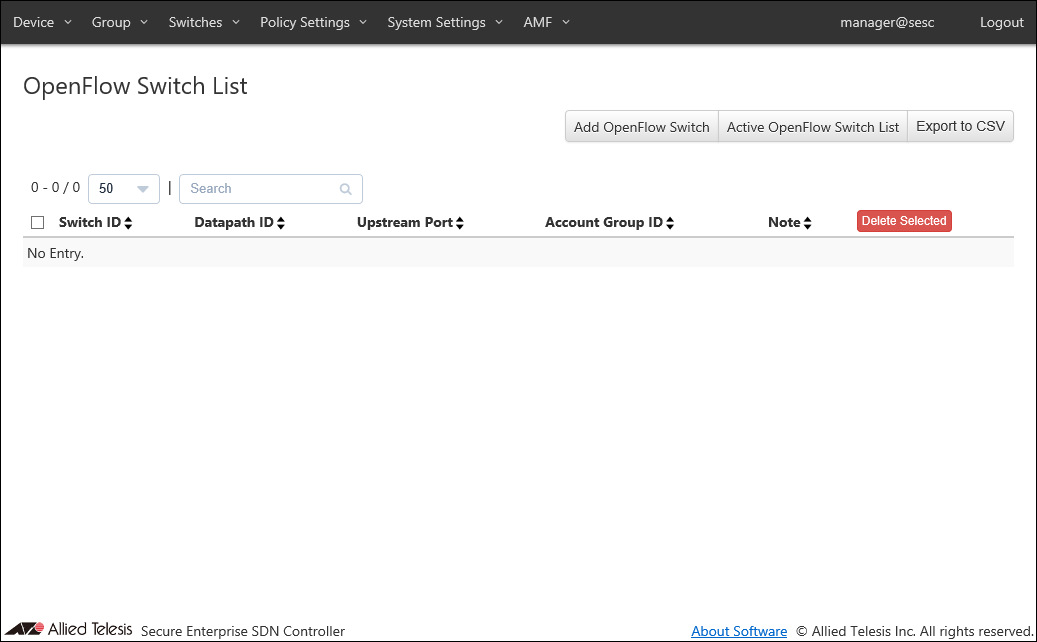Sort by Datapath ID using arrow icon
1037x642 pixels.
(x=281, y=223)
